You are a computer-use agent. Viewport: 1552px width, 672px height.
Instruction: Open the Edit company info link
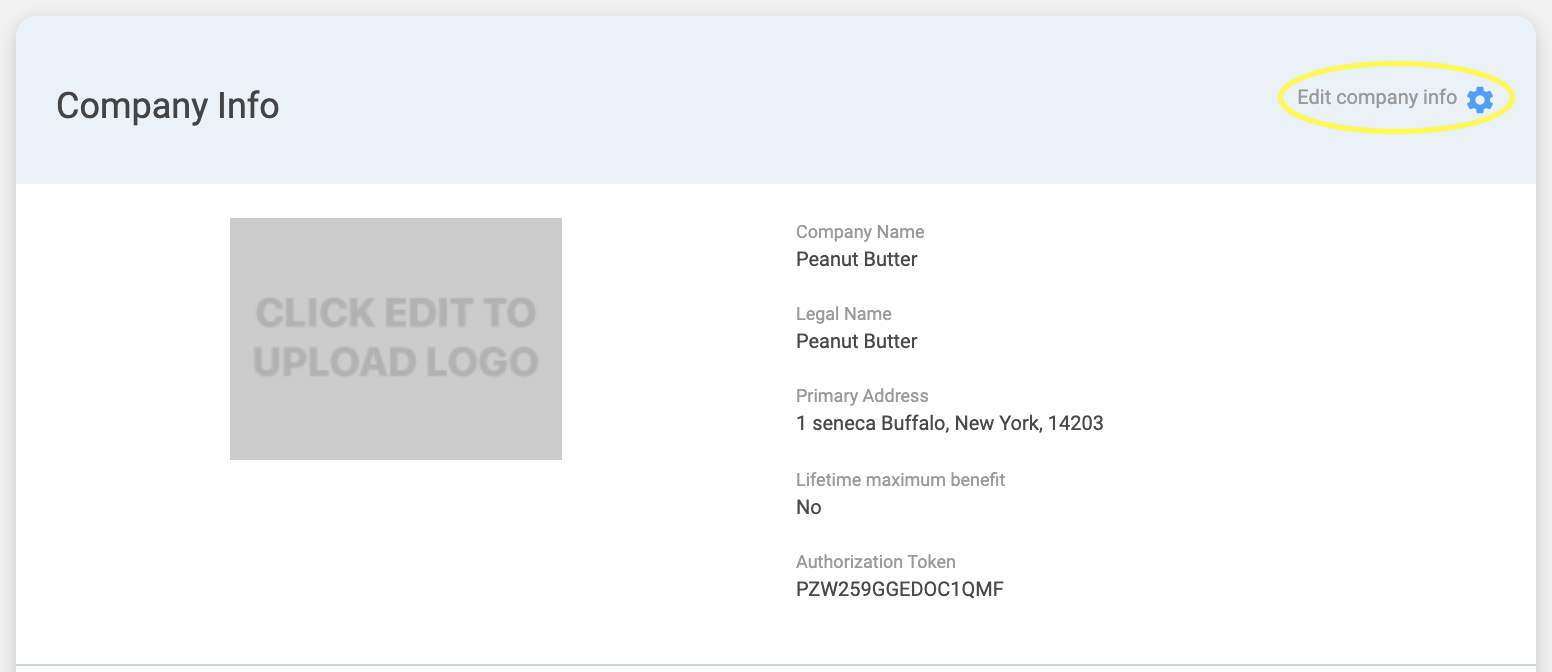1376,98
